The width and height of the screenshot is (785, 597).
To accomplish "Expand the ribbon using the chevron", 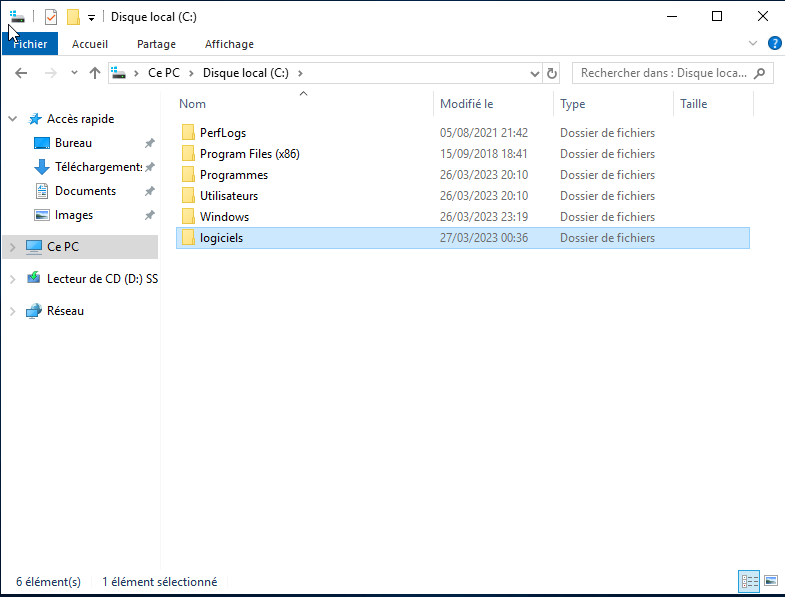I will [754, 43].
